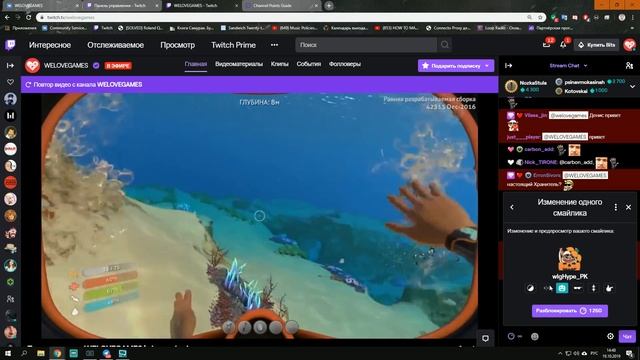Reload the page with browser refresh
The width and height of the screenshot is (640, 360).
pos(29,18)
